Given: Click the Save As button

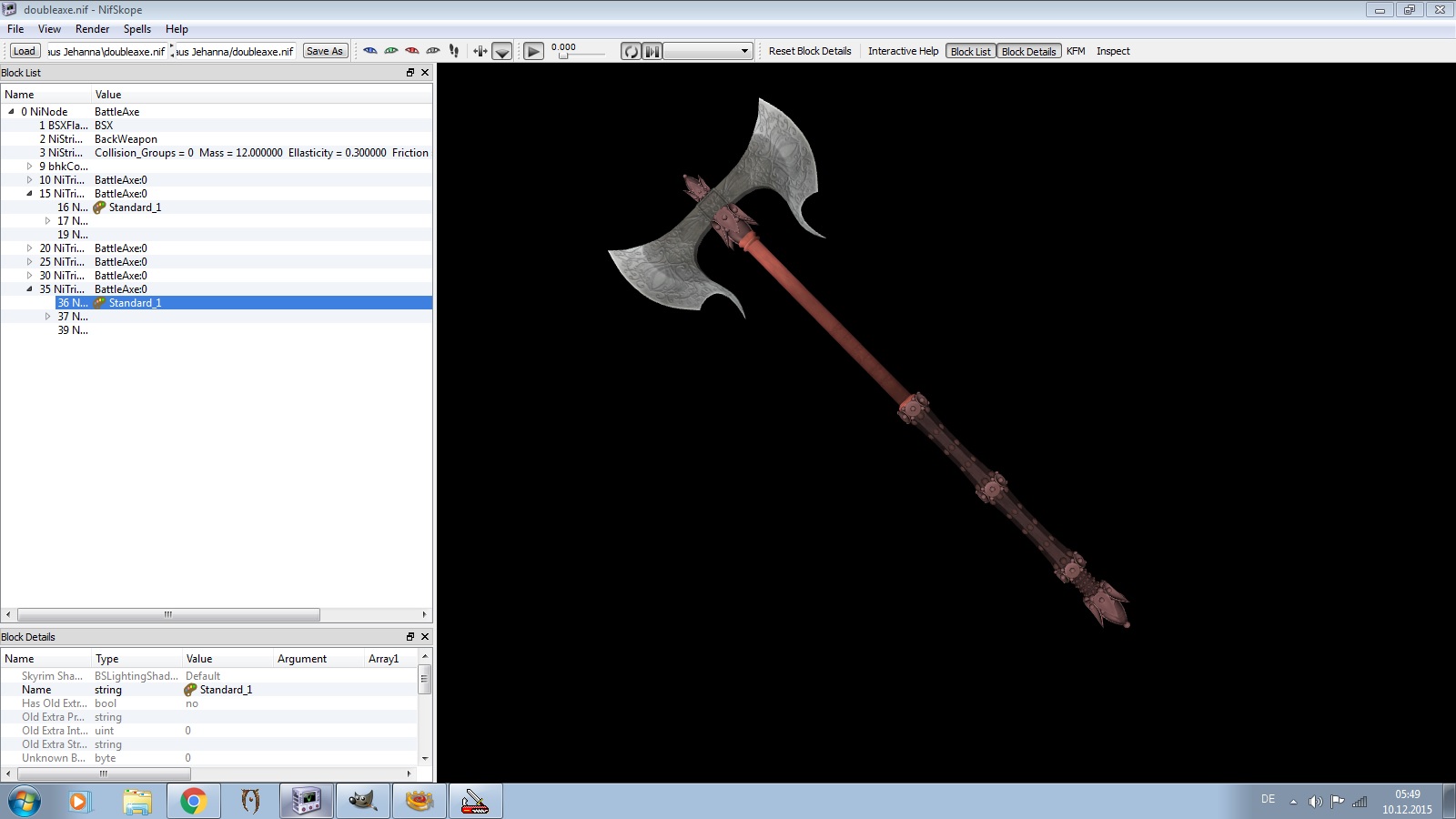Looking at the screenshot, I should (325, 52).
